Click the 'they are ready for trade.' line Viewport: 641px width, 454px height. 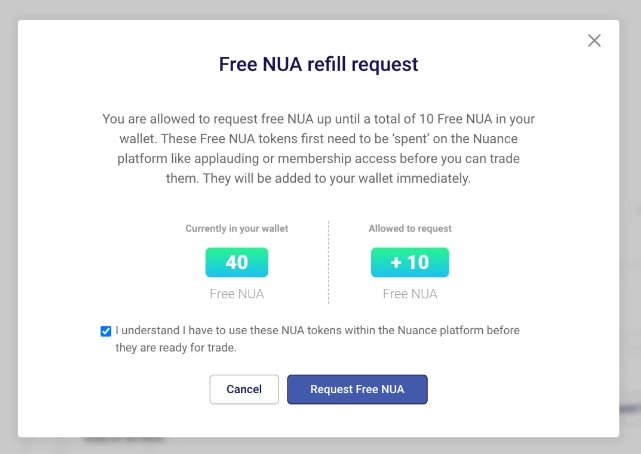176,348
